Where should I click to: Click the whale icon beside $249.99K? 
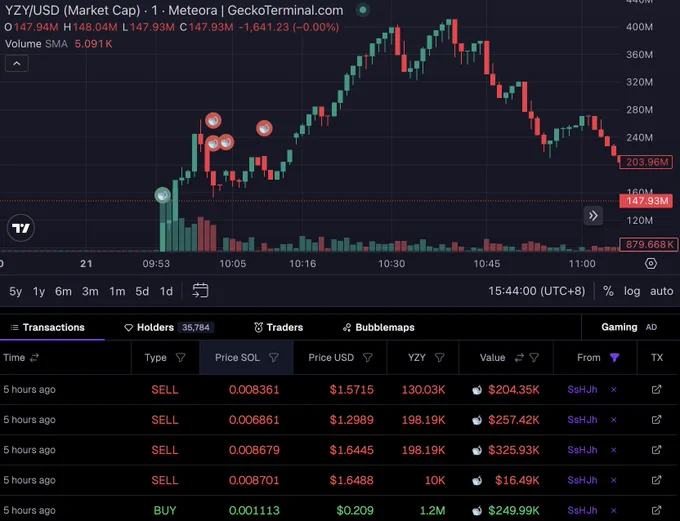(477, 511)
